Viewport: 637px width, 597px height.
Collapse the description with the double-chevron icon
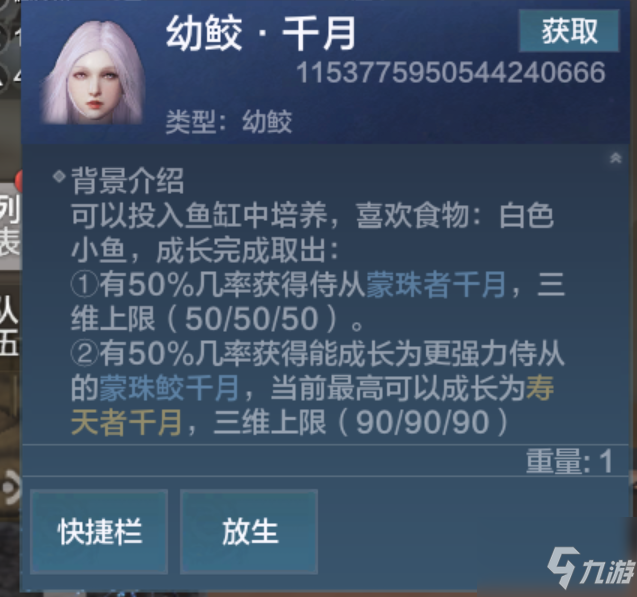click(615, 158)
